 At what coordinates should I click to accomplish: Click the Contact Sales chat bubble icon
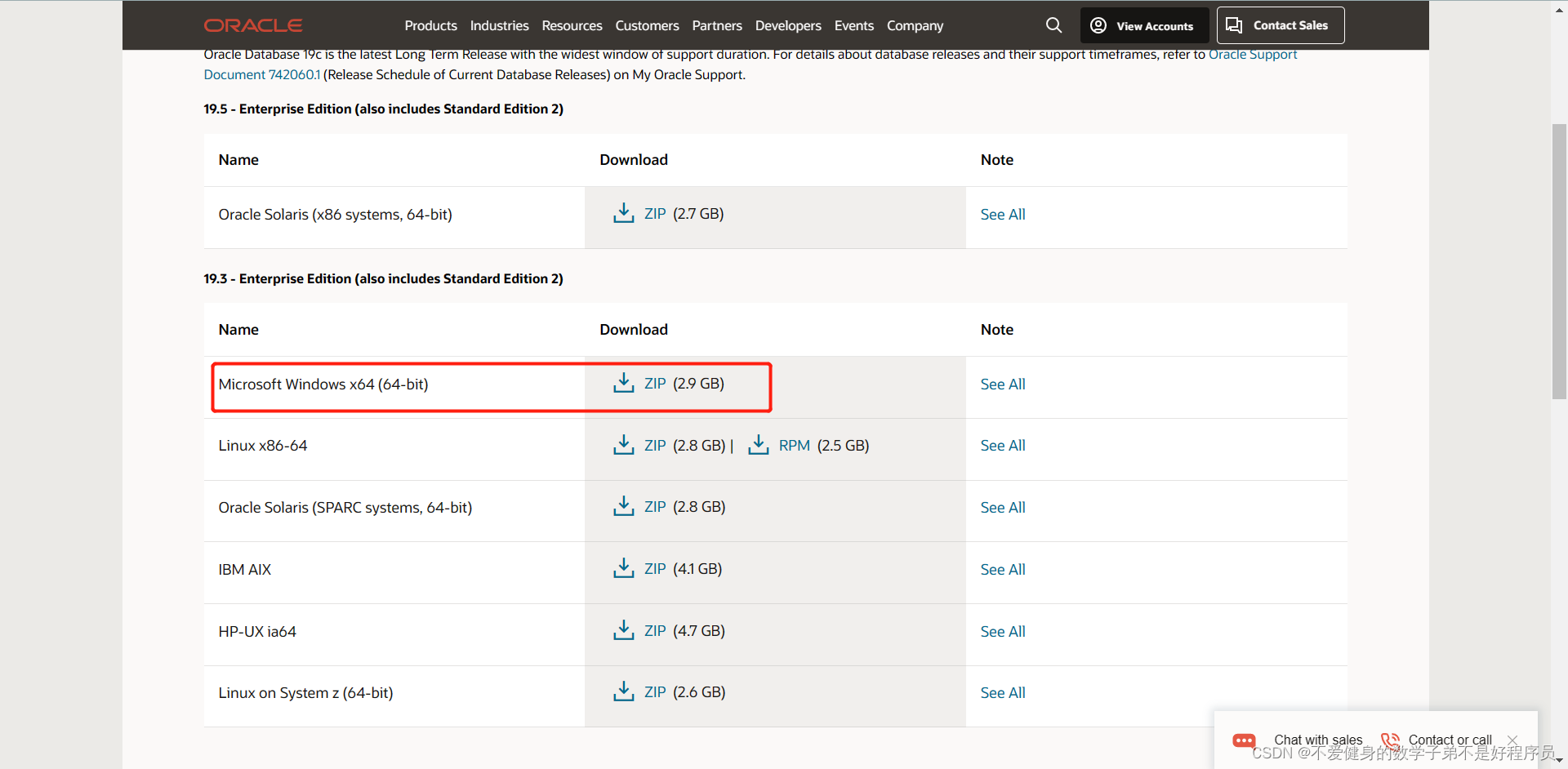[x=1234, y=25]
